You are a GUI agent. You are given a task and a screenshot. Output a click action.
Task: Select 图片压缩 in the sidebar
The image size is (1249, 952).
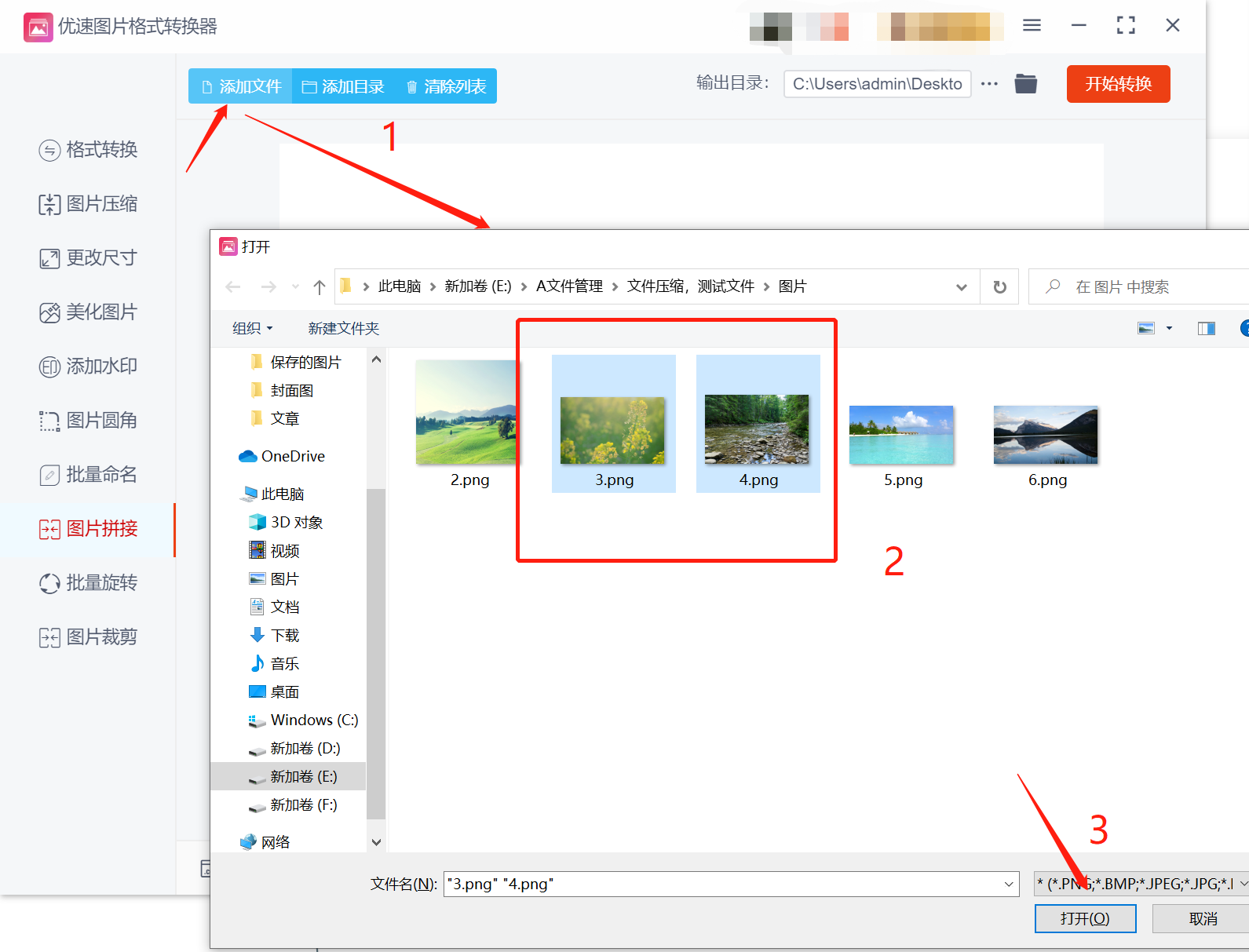pyautogui.click(x=88, y=204)
